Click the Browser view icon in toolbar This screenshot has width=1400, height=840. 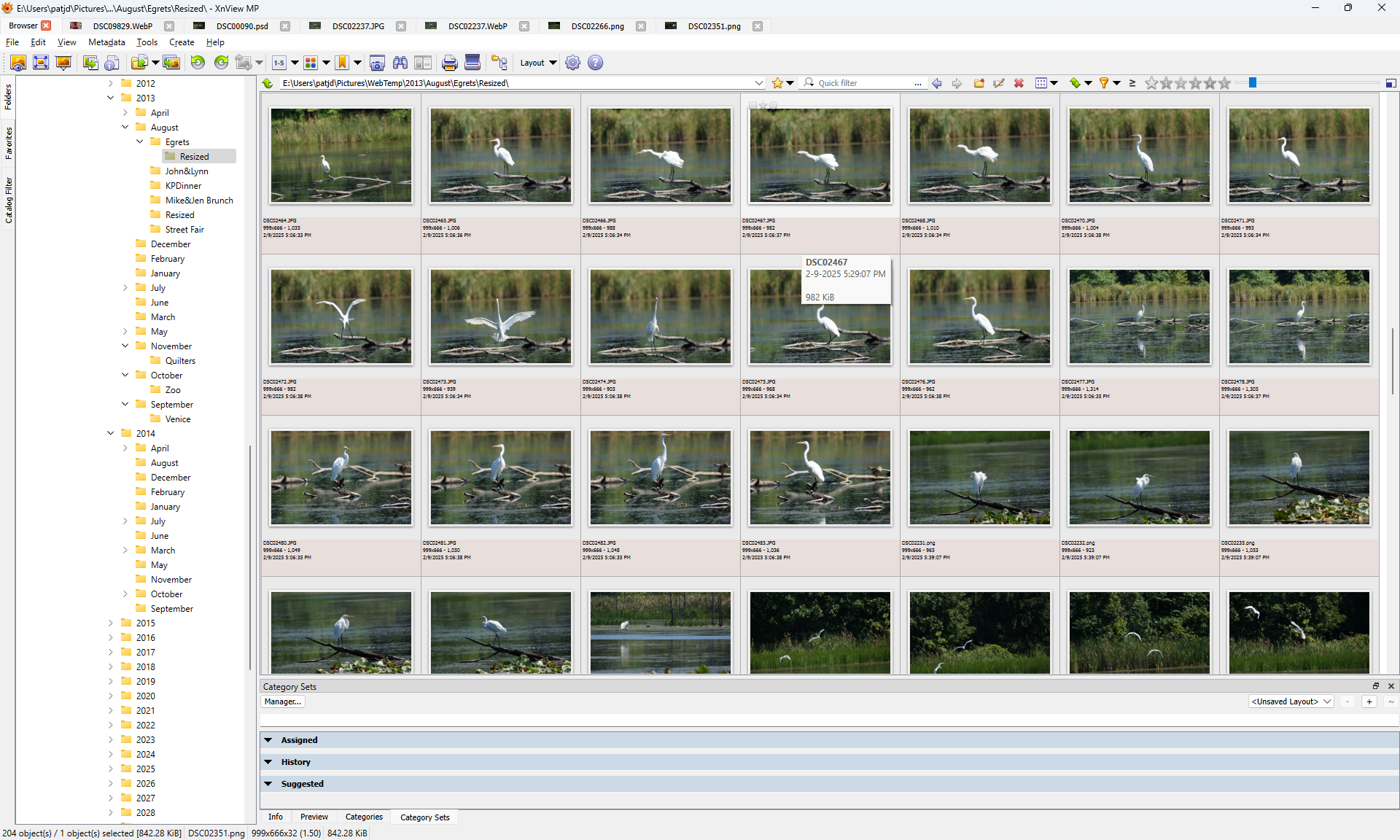[x=18, y=63]
